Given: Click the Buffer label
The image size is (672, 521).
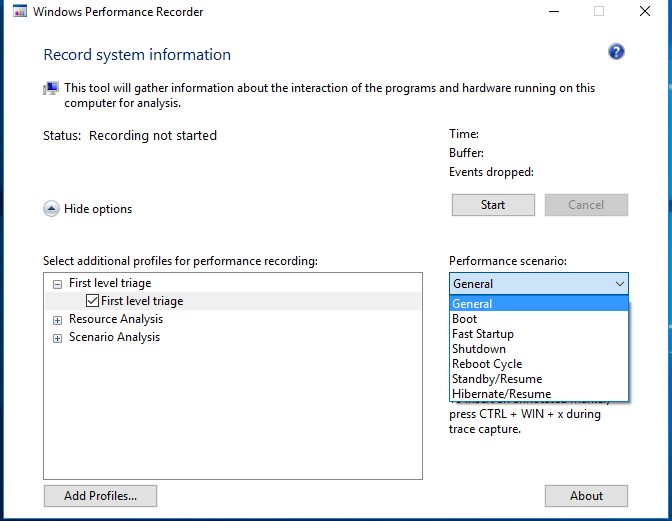Looking at the screenshot, I should [466, 153].
